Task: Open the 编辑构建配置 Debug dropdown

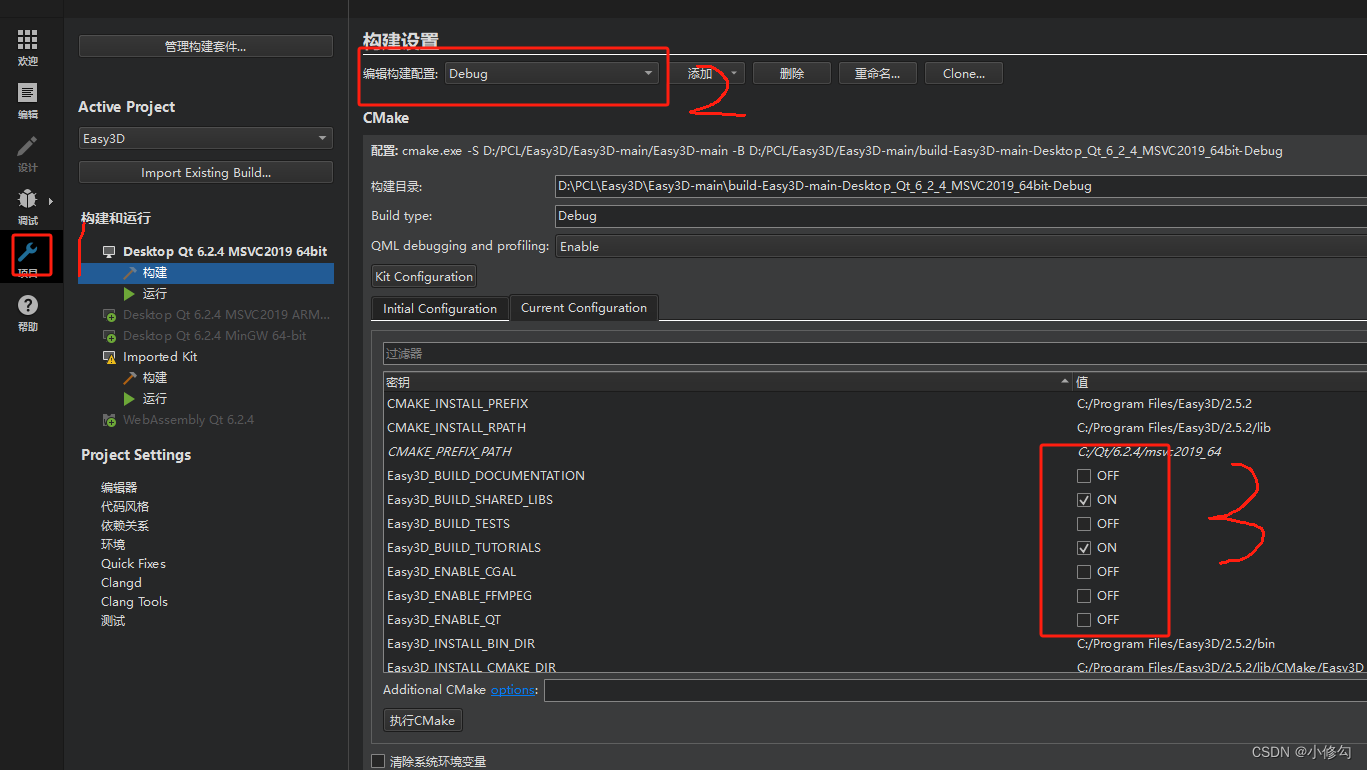Action: [550, 73]
